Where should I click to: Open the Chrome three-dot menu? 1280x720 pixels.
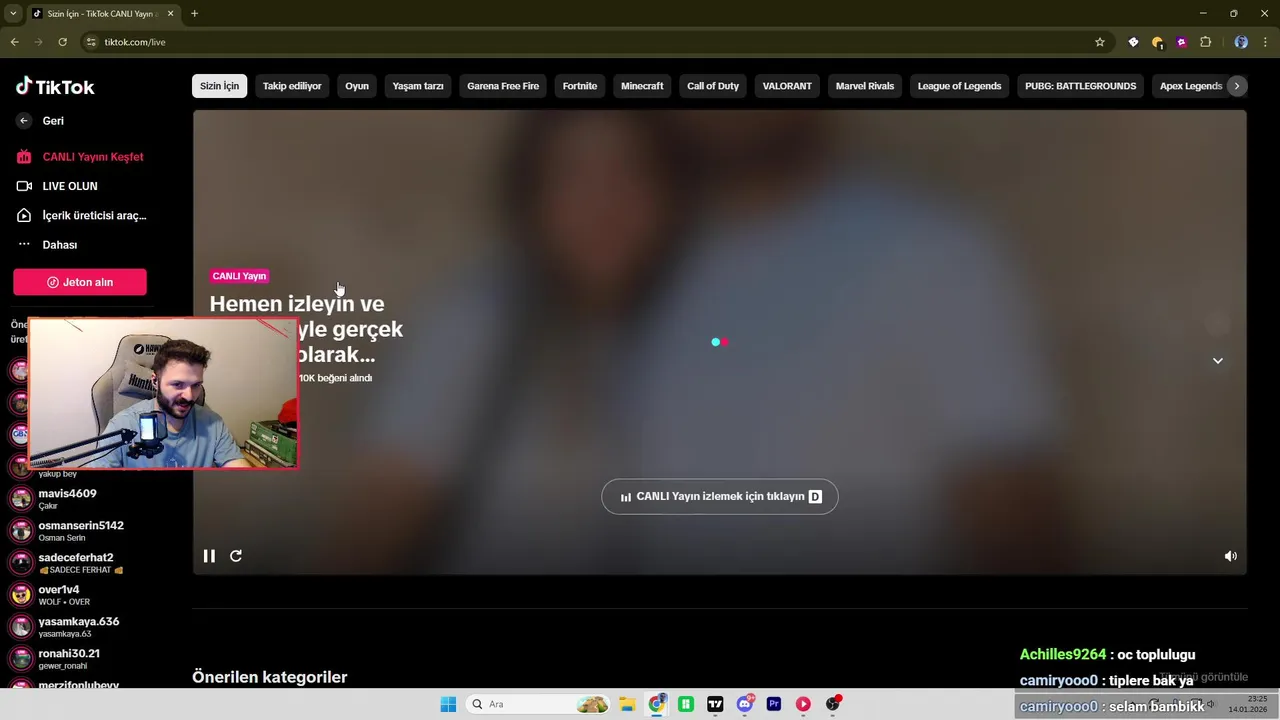1265,42
